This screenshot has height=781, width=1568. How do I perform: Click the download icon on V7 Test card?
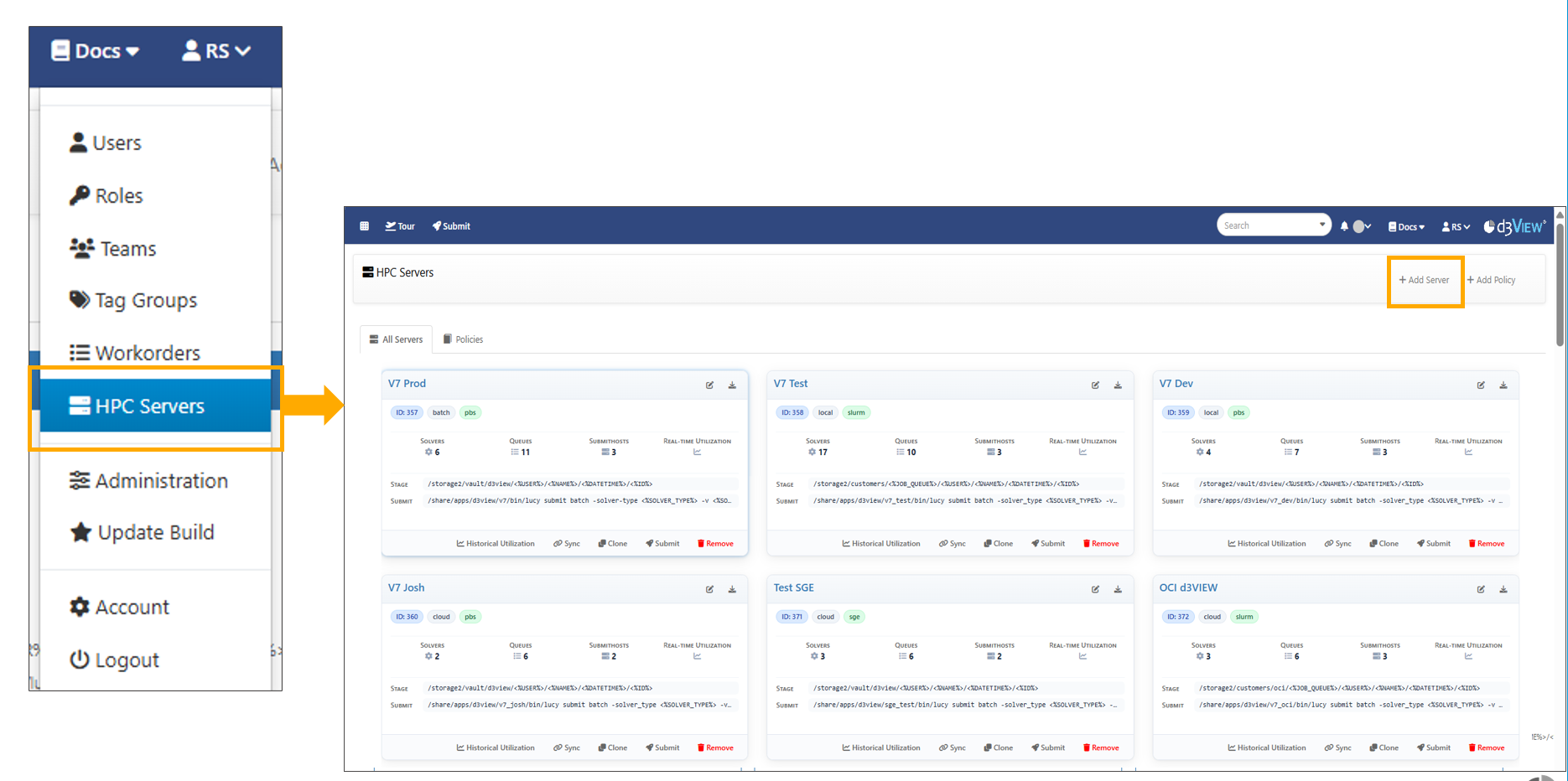pos(1118,385)
